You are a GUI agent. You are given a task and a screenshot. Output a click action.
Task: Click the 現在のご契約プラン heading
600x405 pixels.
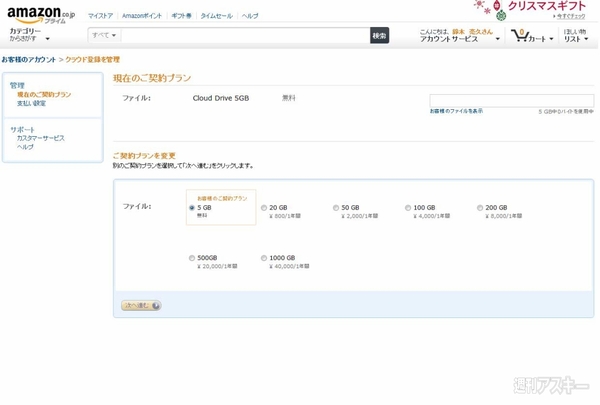pyautogui.click(x=152, y=78)
